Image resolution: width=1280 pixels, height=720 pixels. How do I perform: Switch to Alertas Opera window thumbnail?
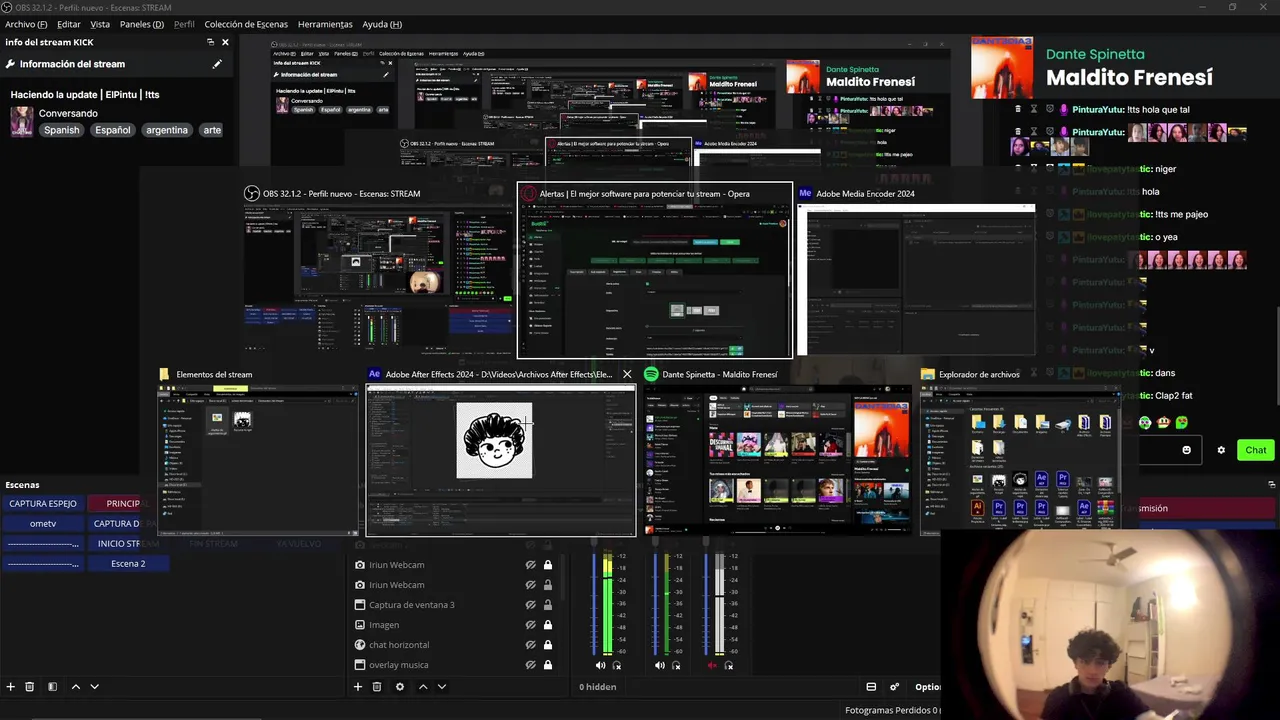pyautogui.click(x=655, y=270)
